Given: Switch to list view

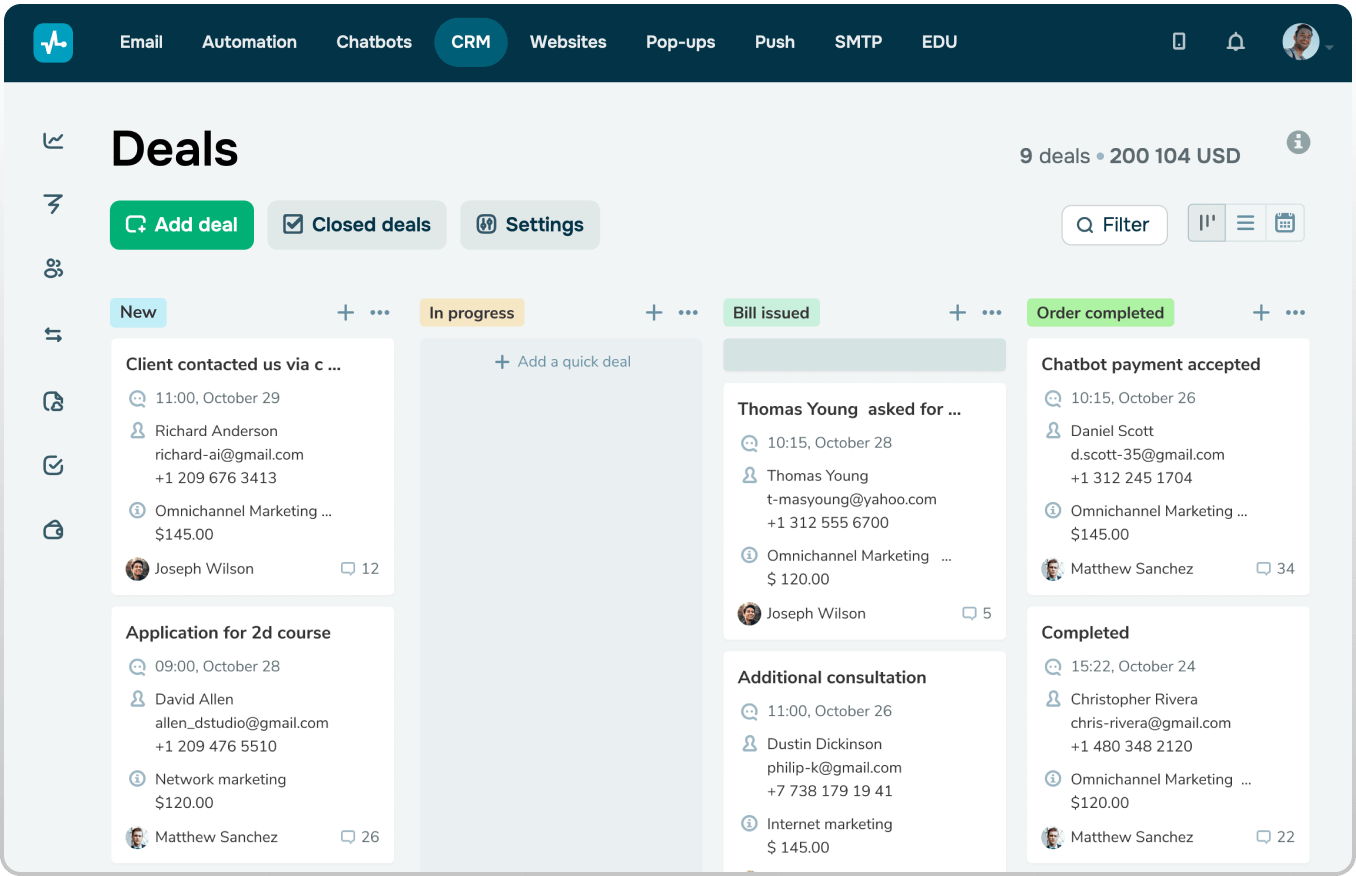Looking at the screenshot, I should (1245, 223).
